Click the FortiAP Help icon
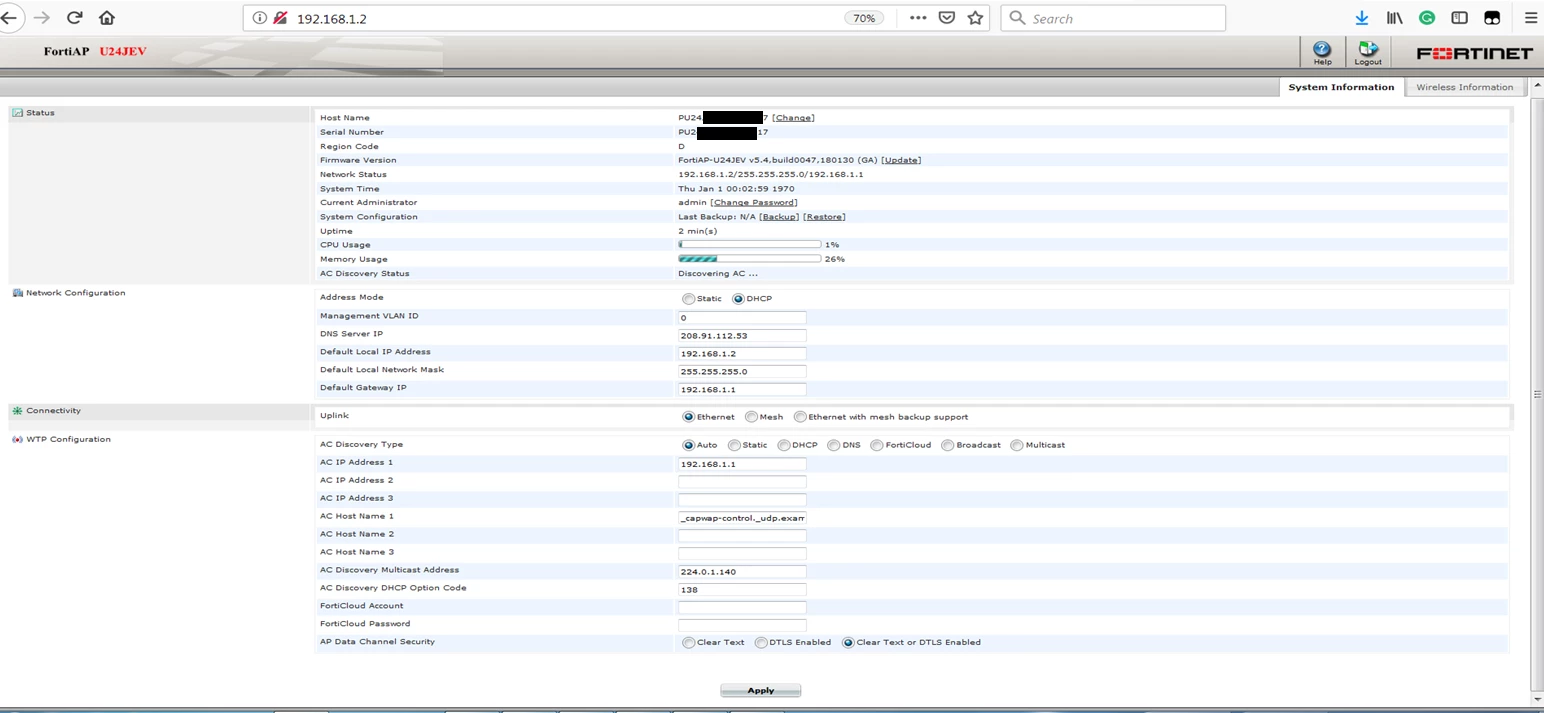 (x=1322, y=53)
